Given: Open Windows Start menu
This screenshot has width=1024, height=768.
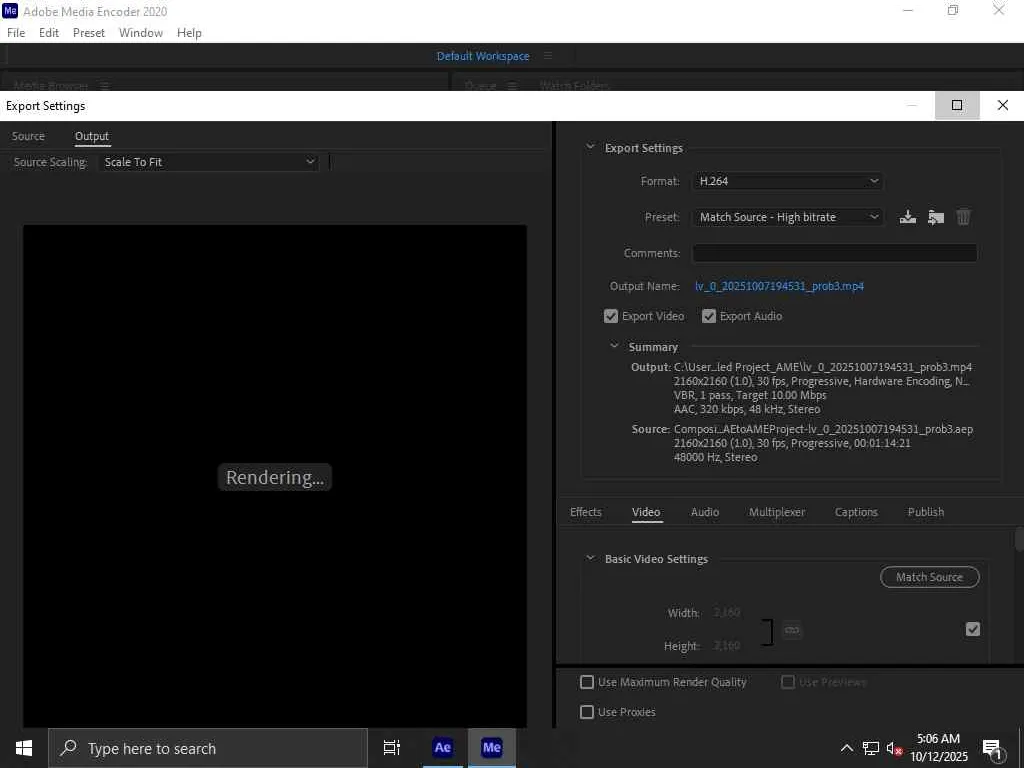Looking at the screenshot, I should (x=24, y=748).
